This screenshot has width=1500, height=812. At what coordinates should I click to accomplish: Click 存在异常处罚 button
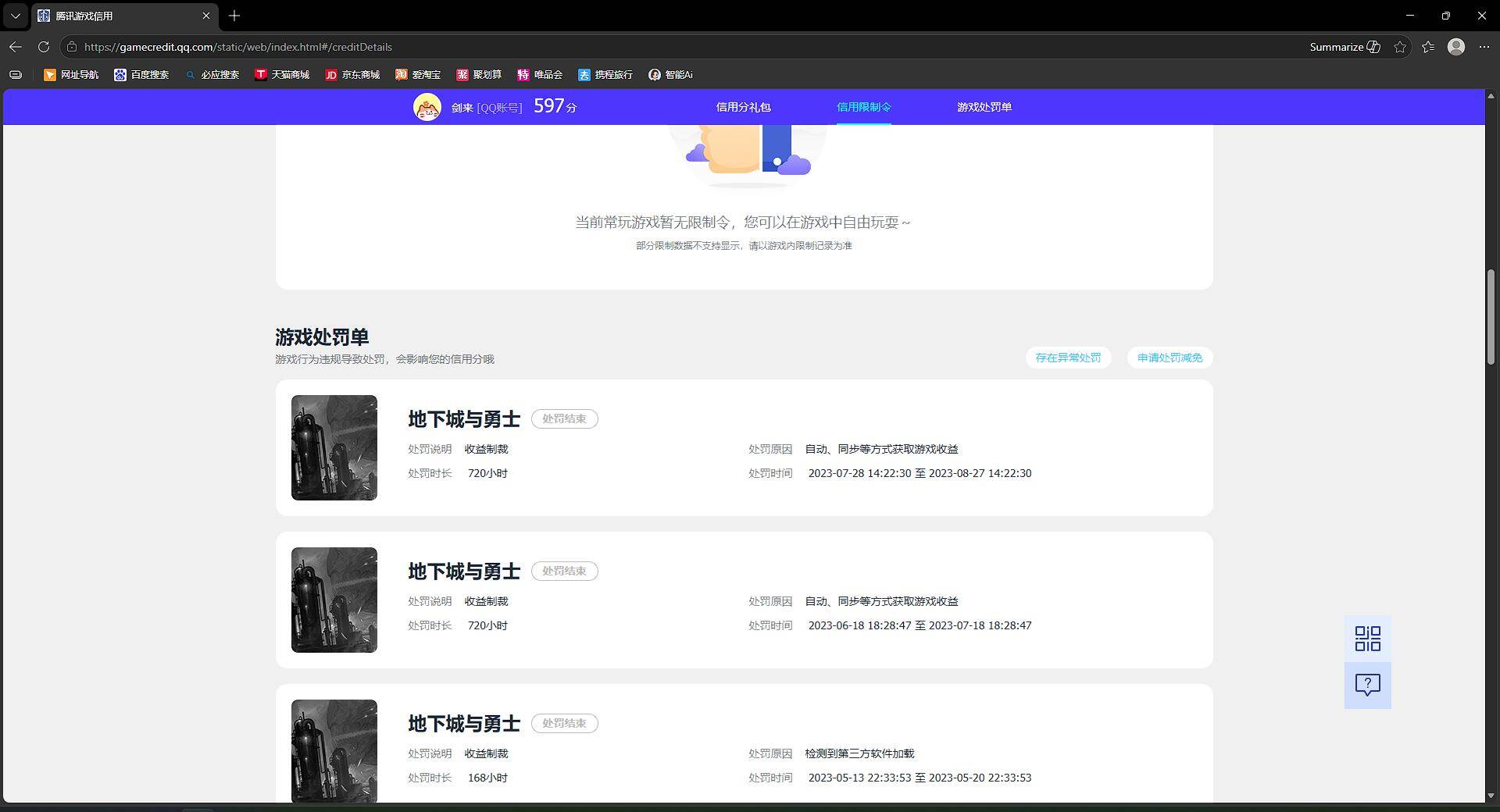tap(1068, 358)
